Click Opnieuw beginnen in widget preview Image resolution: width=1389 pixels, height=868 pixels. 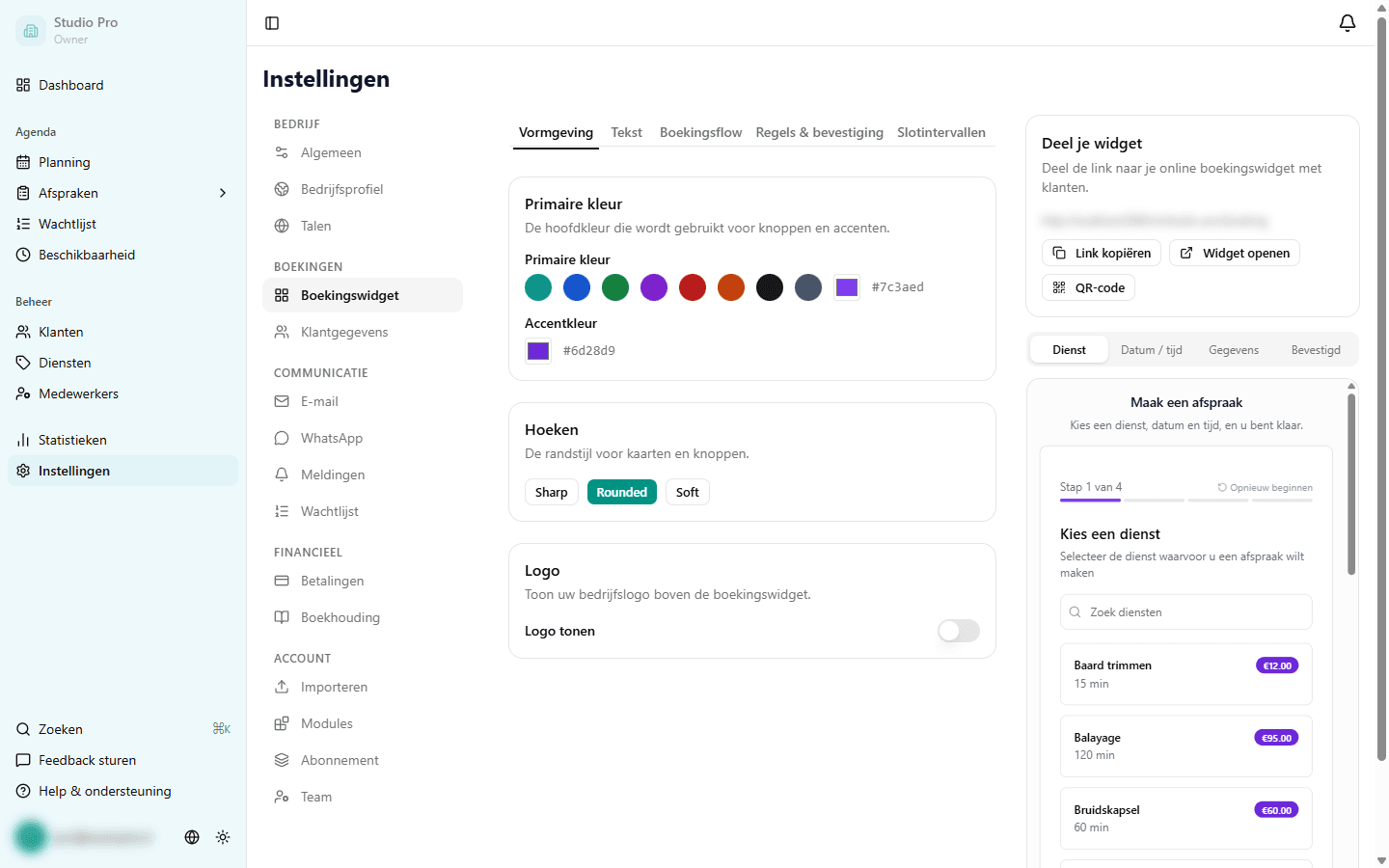(1266, 488)
